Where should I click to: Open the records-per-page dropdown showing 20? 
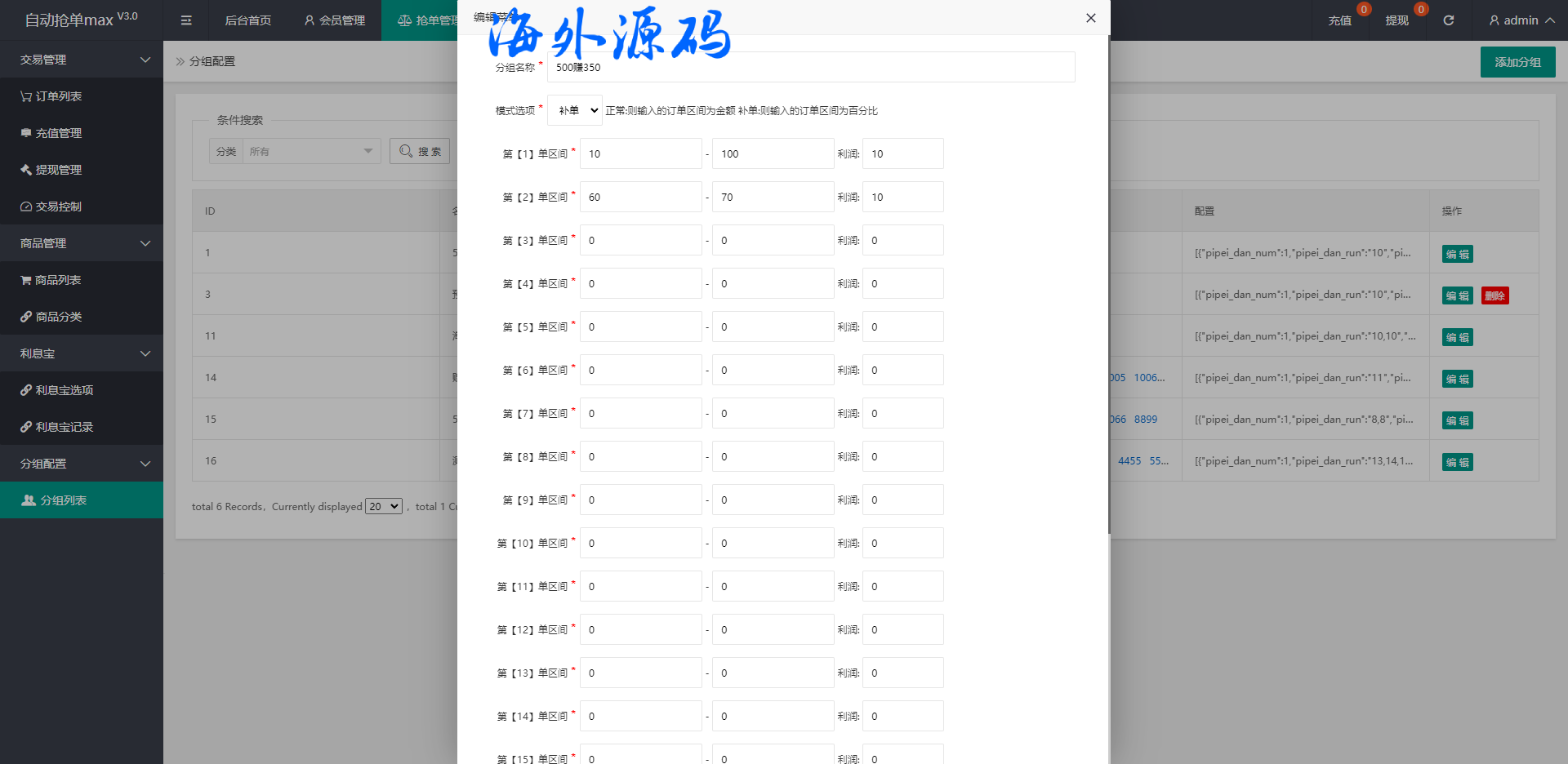384,506
